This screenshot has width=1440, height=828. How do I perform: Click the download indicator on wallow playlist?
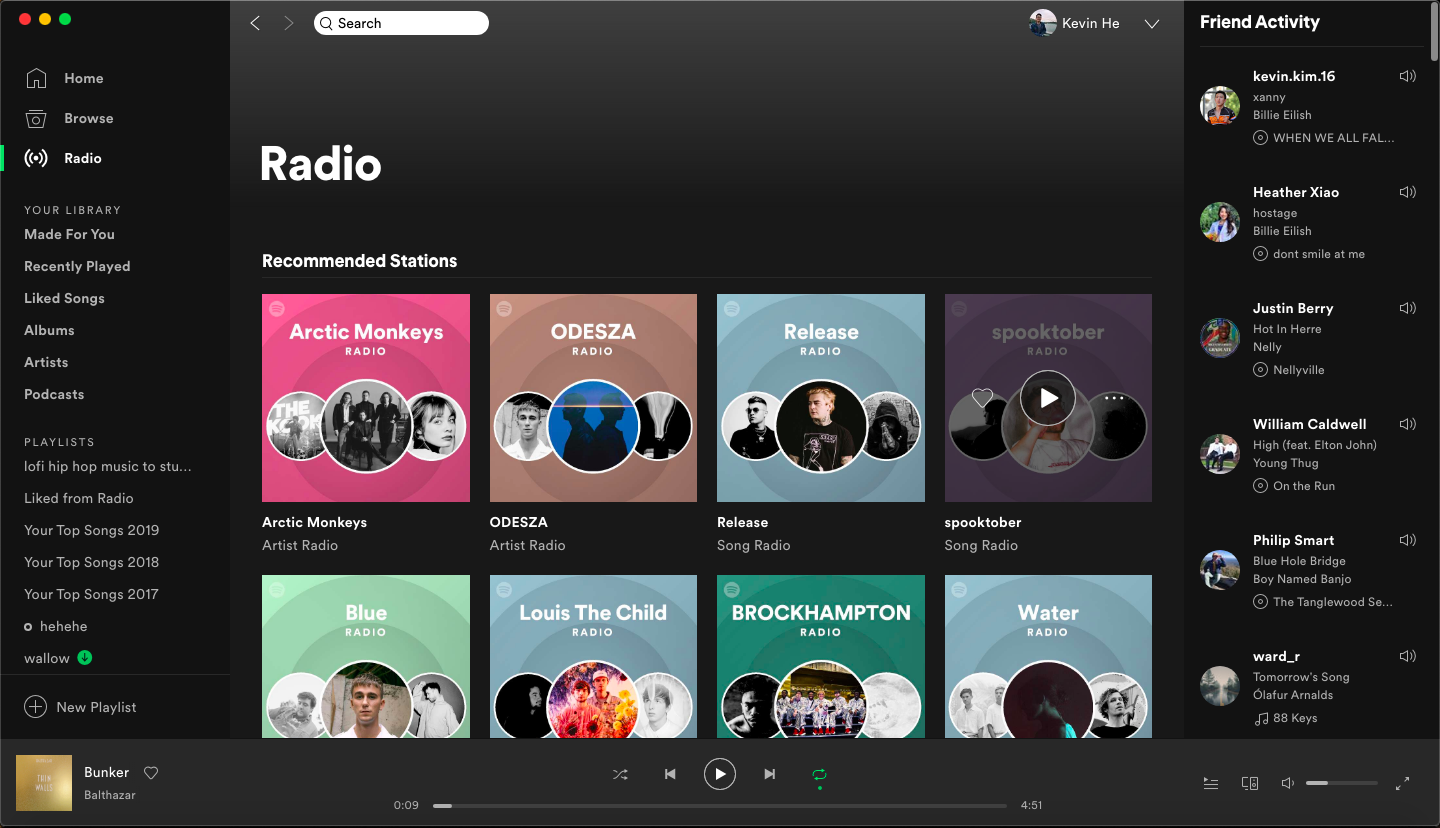85,658
